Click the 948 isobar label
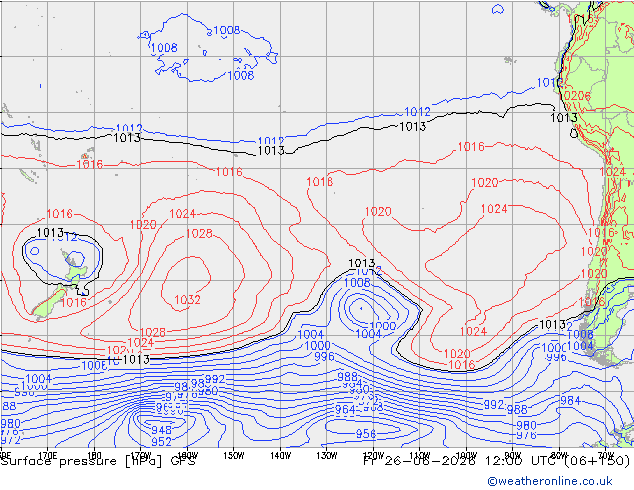The image size is (634, 490). click(162, 430)
